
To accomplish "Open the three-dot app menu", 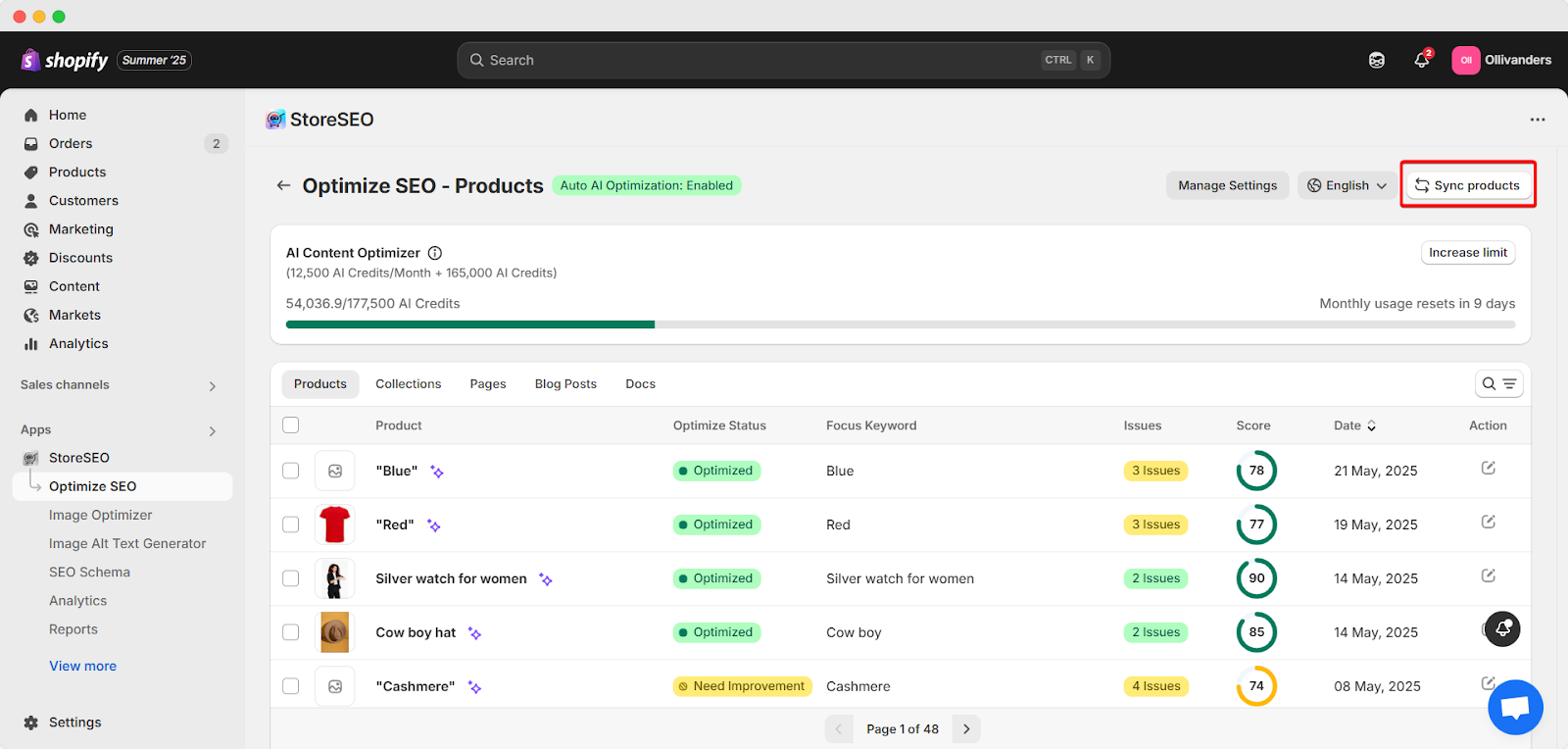I will (1538, 120).
